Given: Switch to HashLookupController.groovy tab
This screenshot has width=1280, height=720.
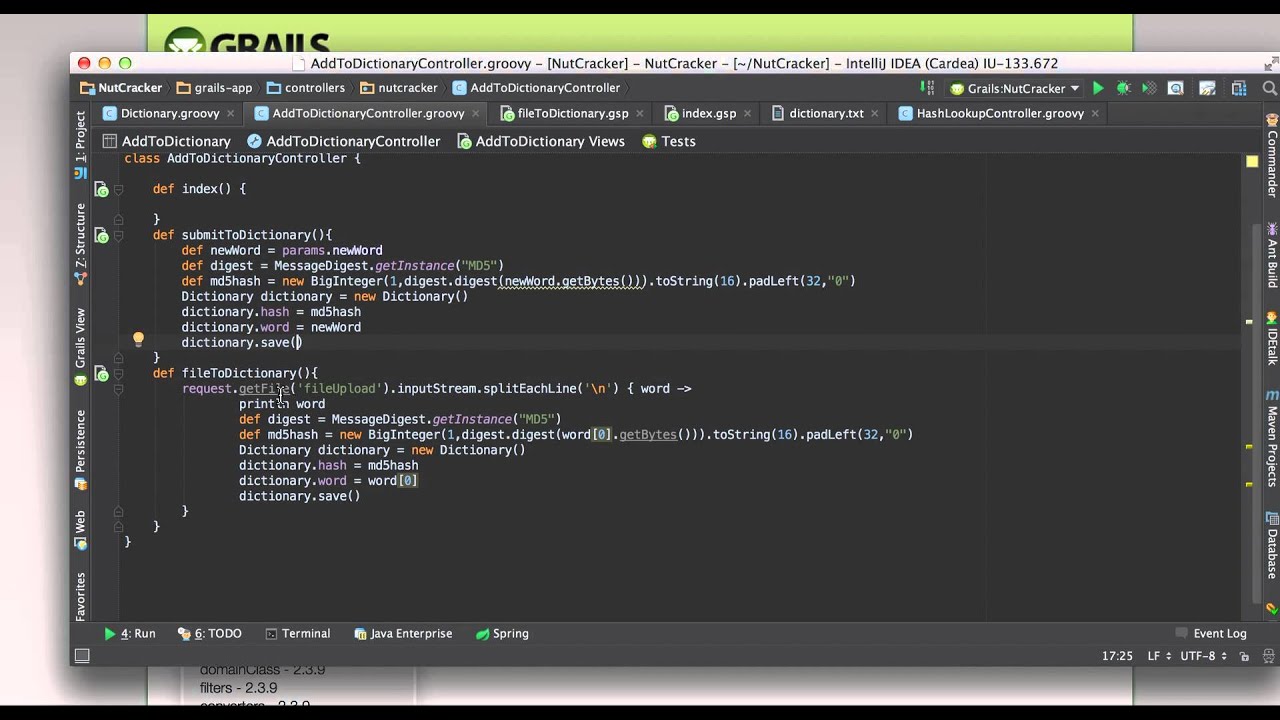Looking at the screenshot, I should click(x=999, y=114).
